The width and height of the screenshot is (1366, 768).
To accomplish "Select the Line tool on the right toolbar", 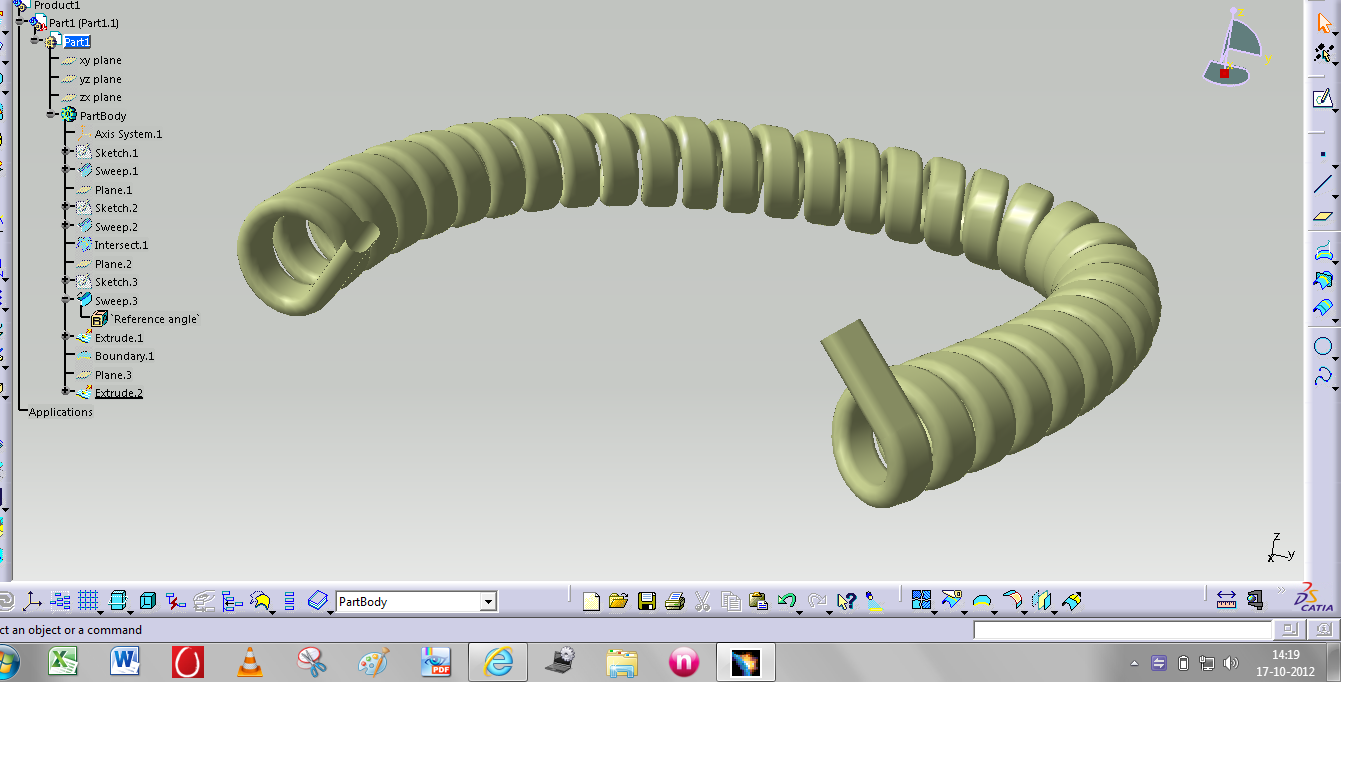I will pyautogui.click(x=1322, y=183).
